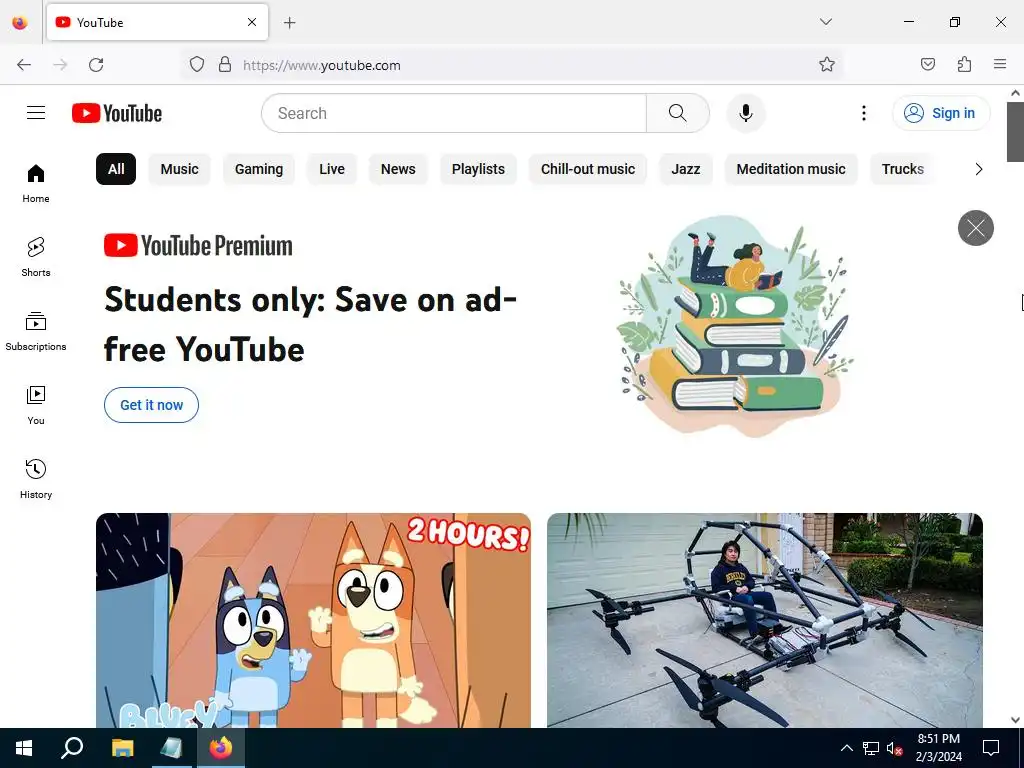The image size is (1024, 768).
Task: Go to Home in sidebar
Action: tap(36, 183)
